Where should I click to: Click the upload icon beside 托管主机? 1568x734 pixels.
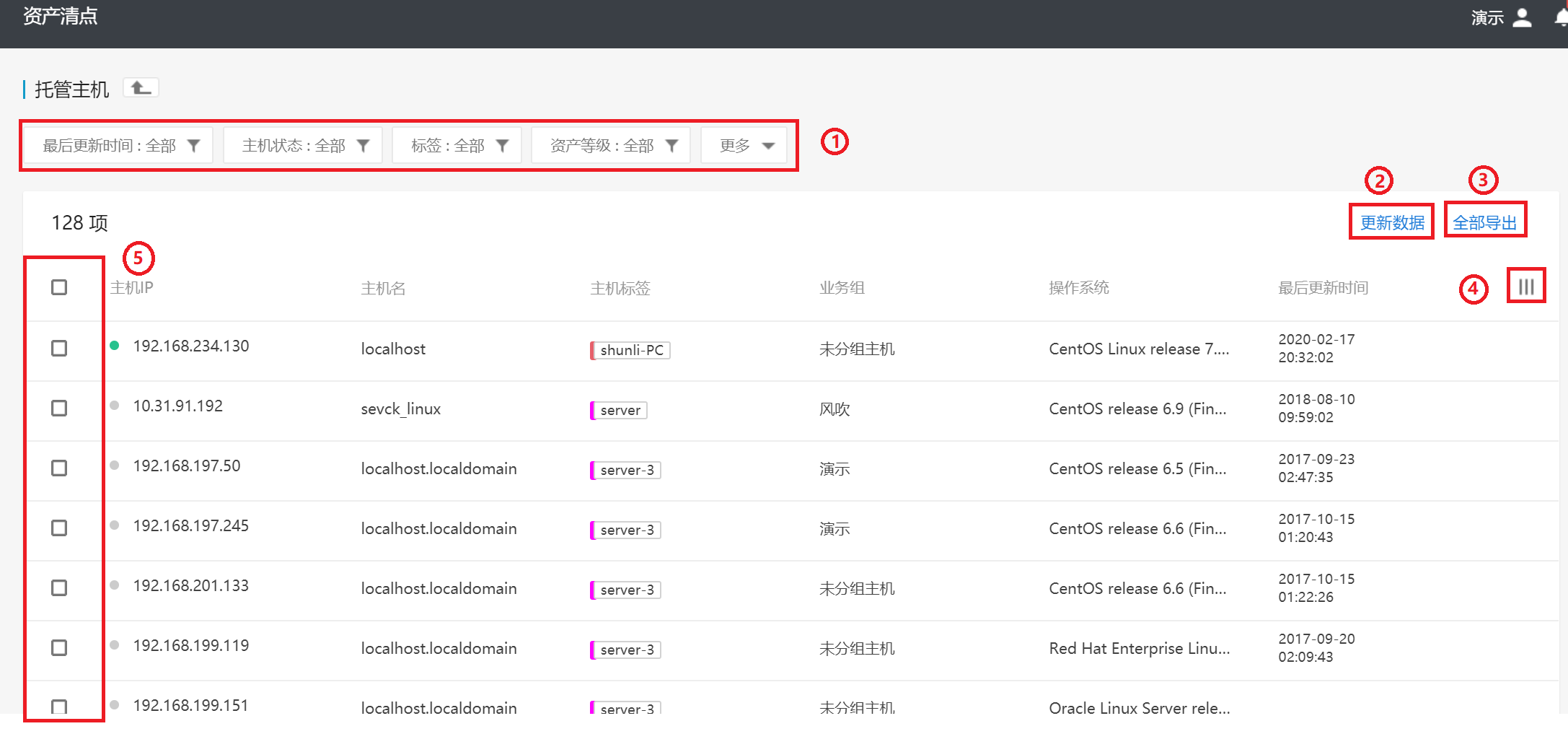click(x=141, y=88)
